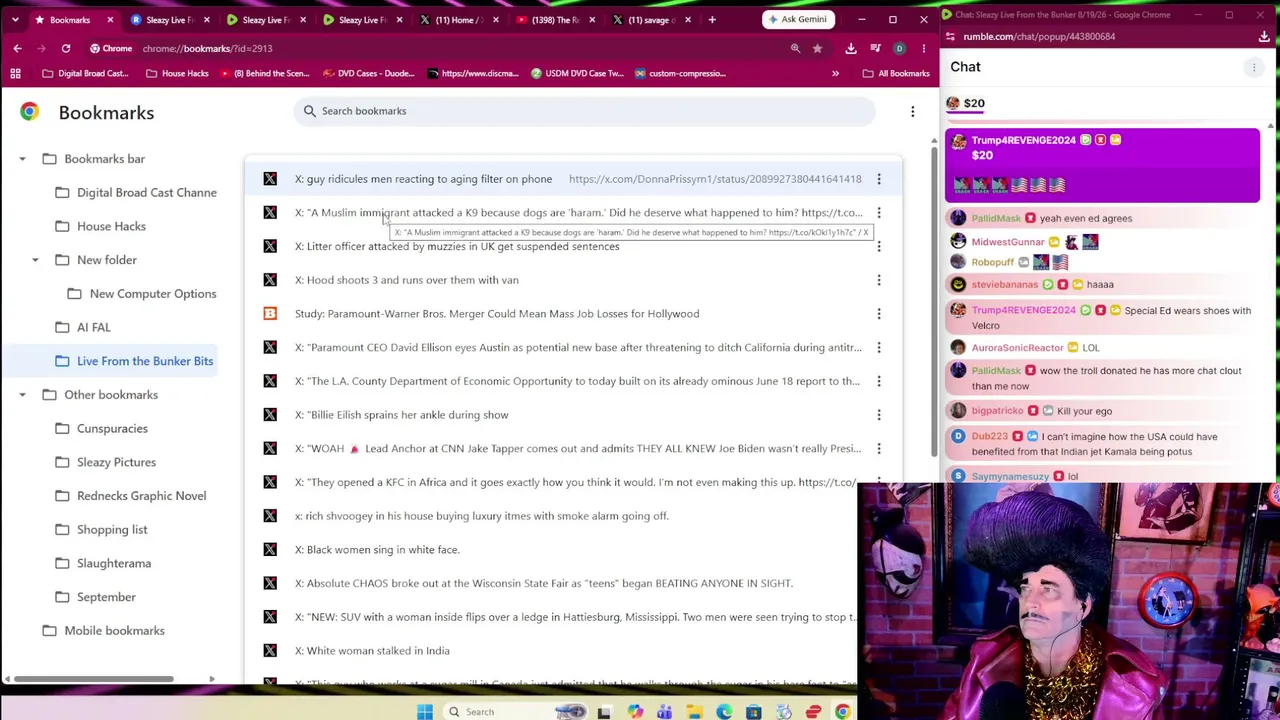Open House Hacks bookmark bar folder
The height and width of the screenshot is (720, 1280).
177,73
